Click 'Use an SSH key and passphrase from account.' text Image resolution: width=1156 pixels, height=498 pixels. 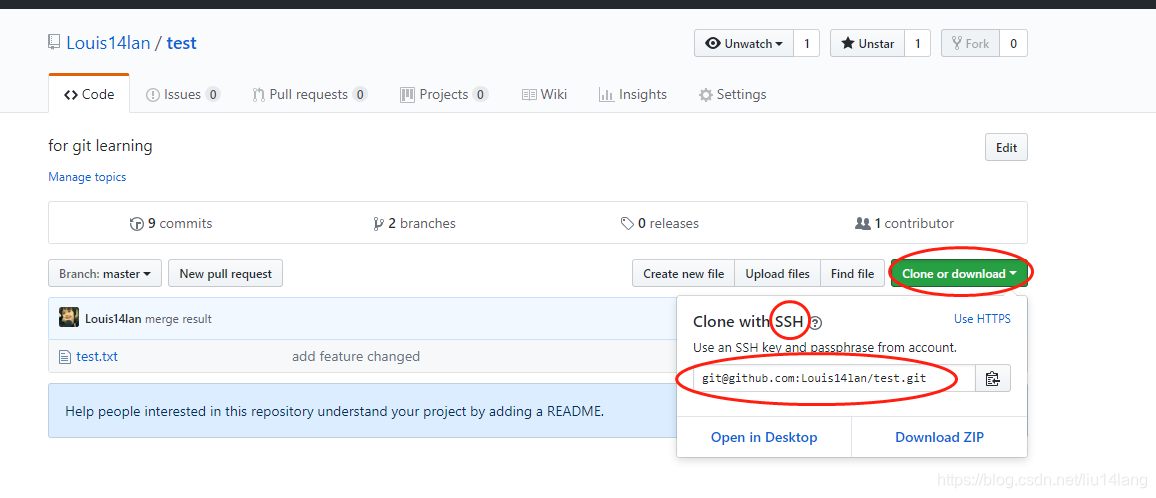[x=825, y=347]
